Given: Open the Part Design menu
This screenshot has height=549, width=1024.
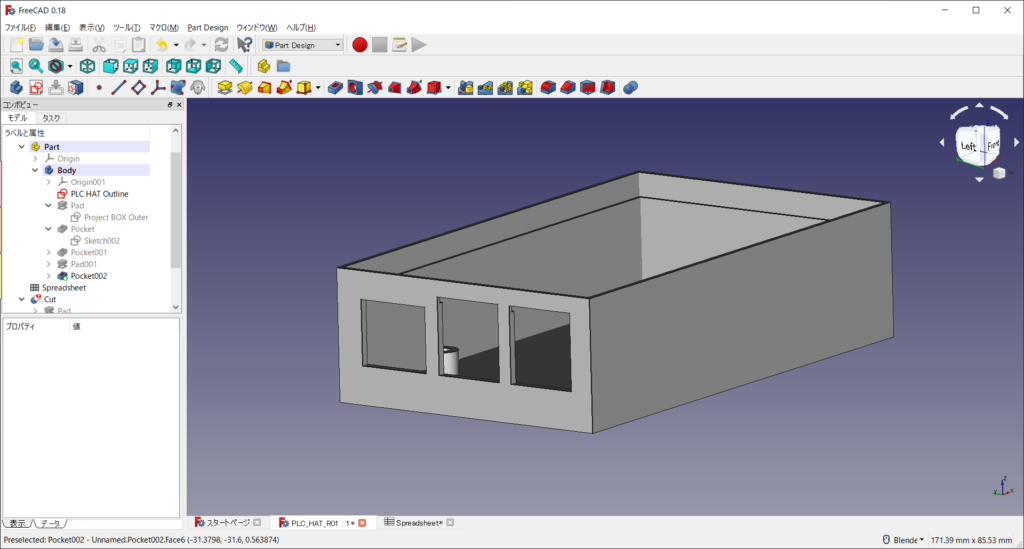Looking at the screenshot, I should click(x=208, y=27).
